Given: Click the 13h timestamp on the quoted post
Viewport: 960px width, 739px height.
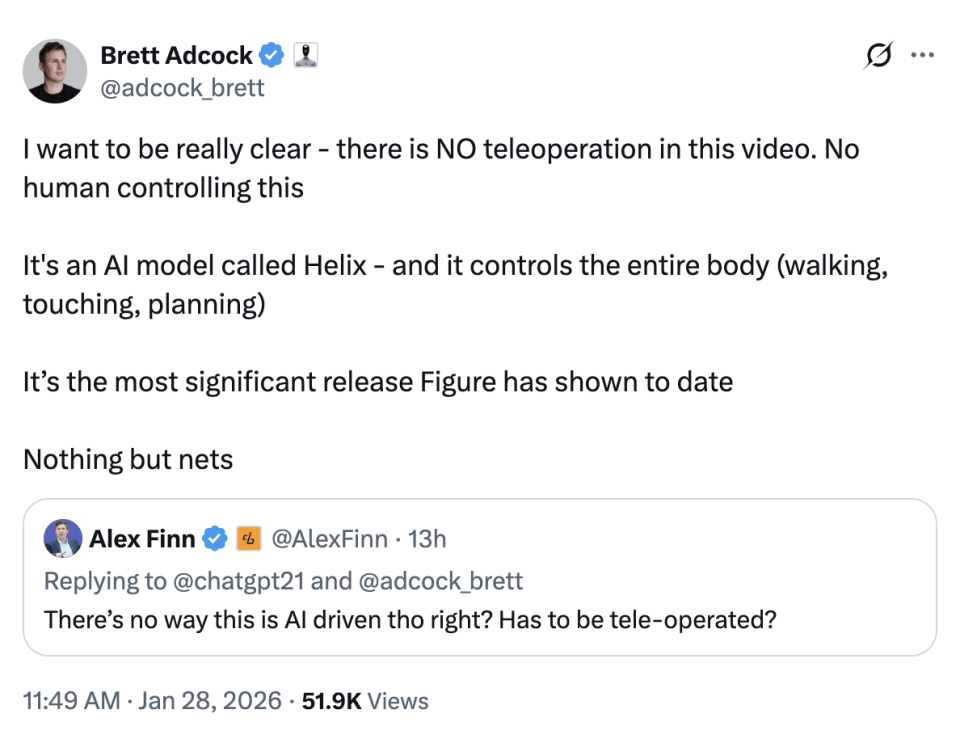Looking at the screenshot, I should (428, 540).
